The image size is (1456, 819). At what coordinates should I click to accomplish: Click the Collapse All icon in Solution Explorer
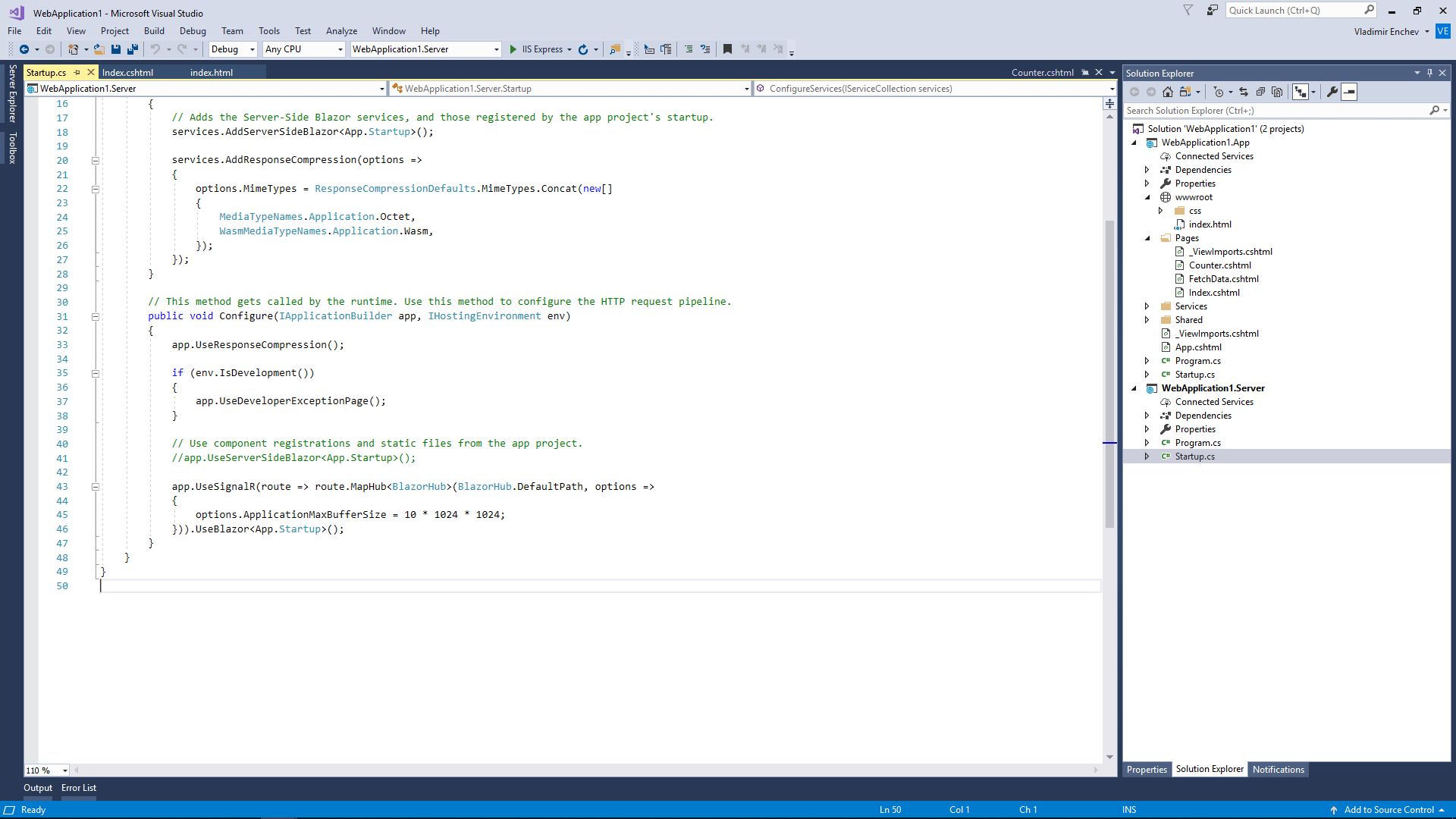point(1260,92)
